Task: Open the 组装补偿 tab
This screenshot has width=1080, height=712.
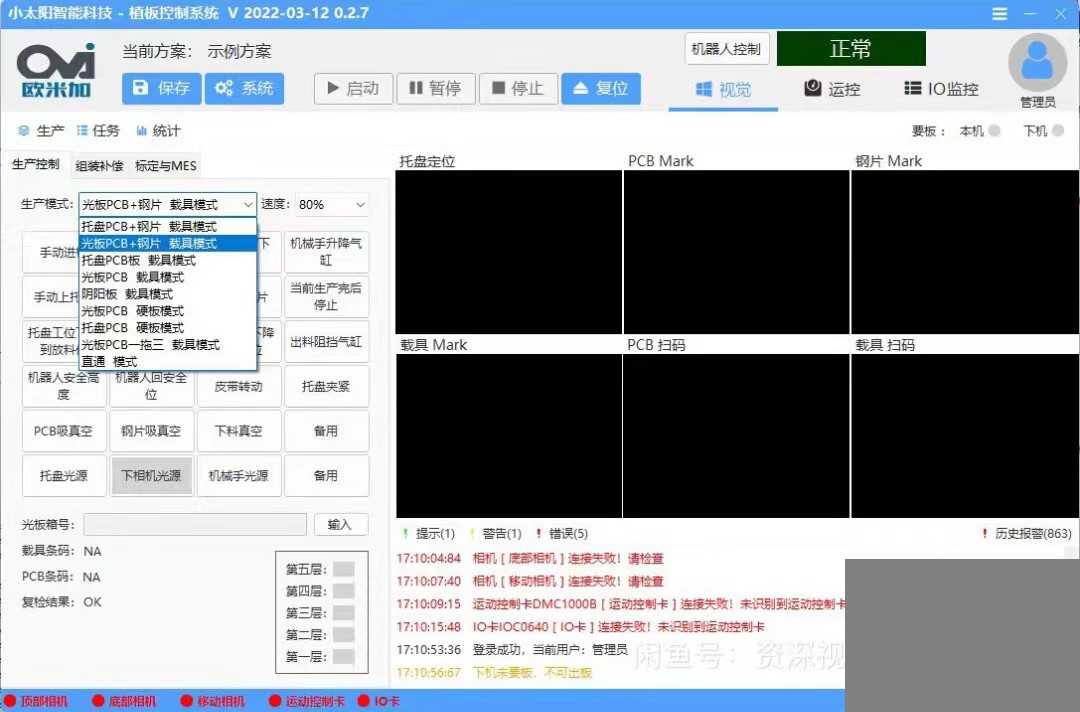Action: (x=99, y=166)
